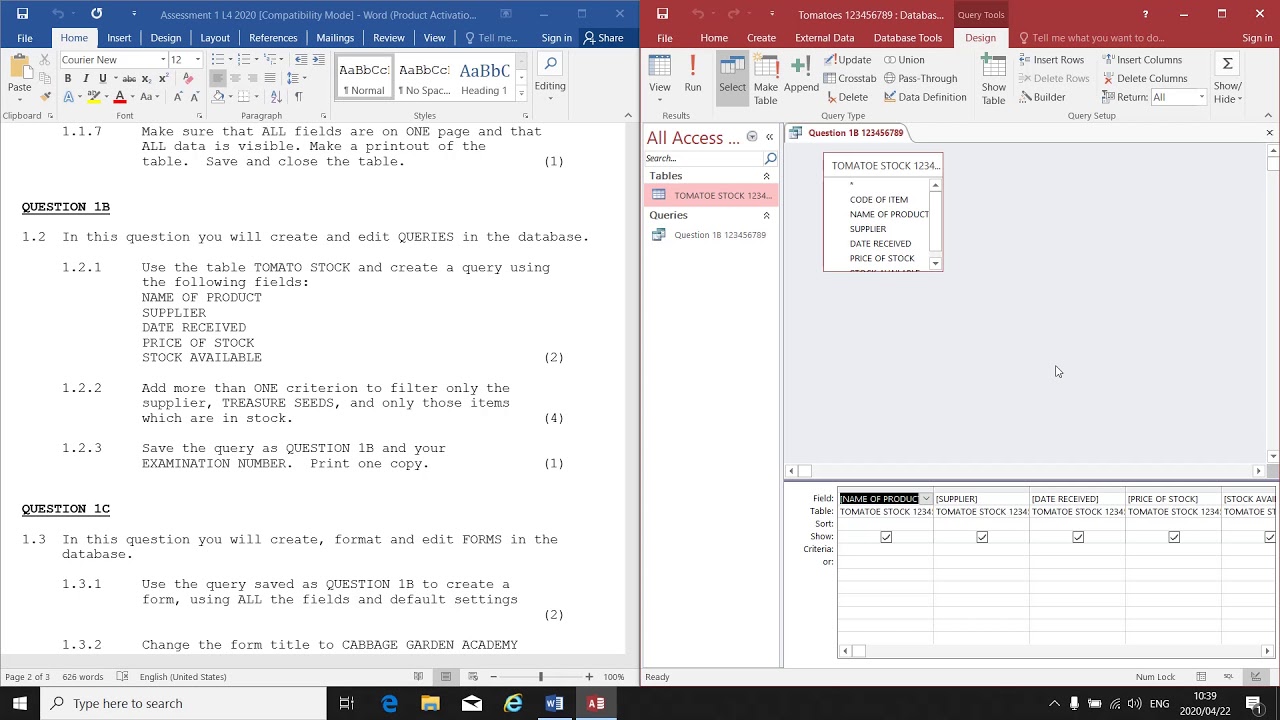Toggle left alignment in Word paragraph group

click(218, 79)
